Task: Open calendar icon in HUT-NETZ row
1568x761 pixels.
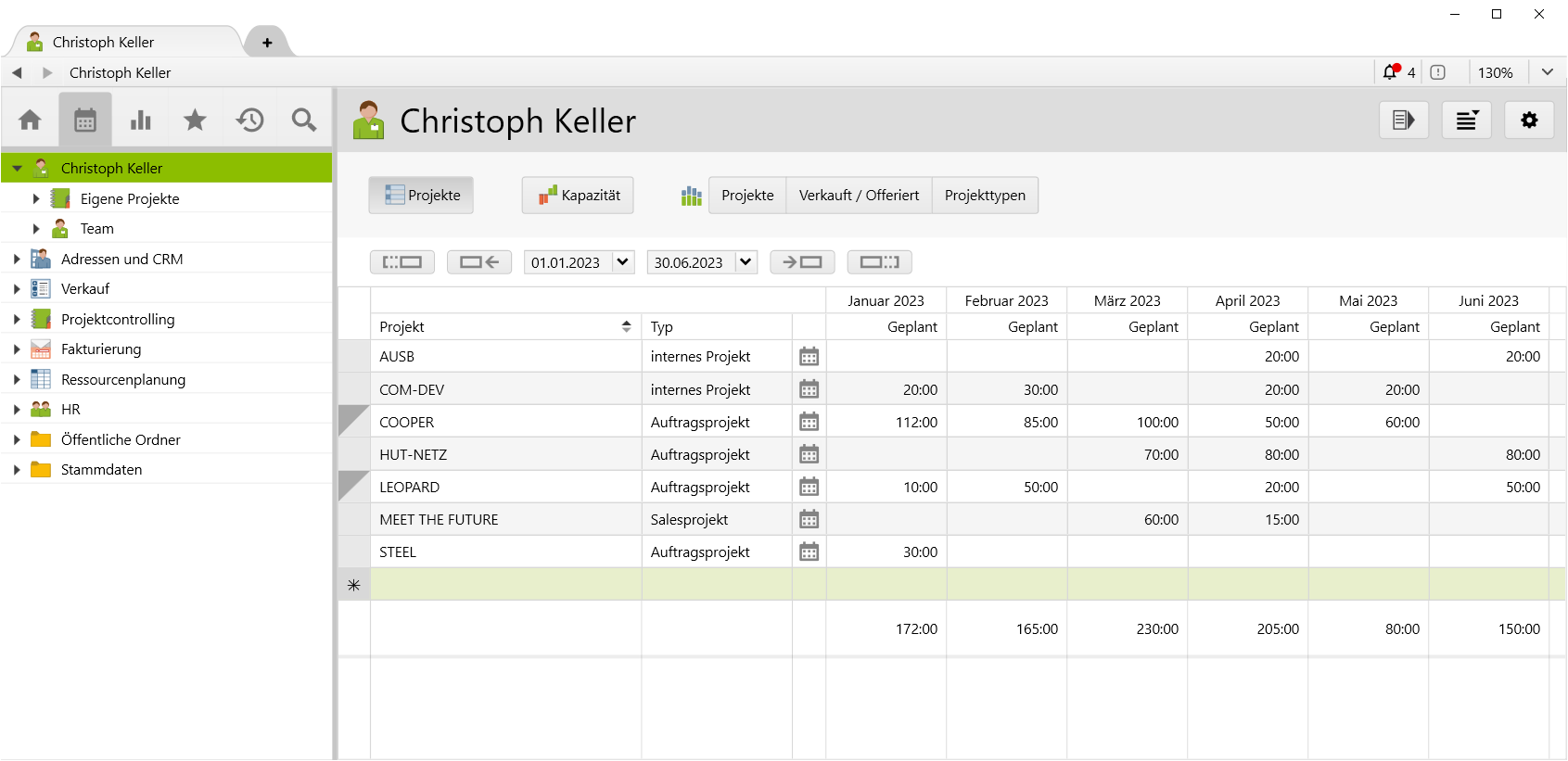Action: tap(809, 454)
